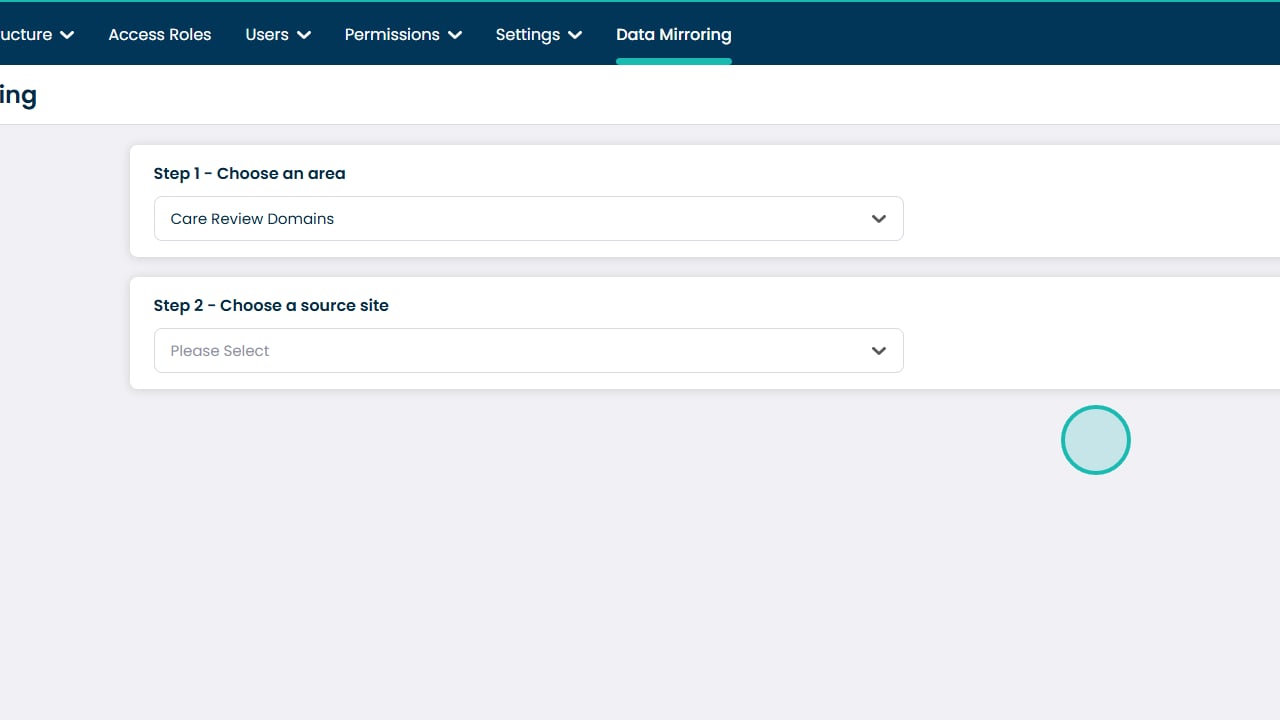The image size is (1280, 720).
Task: Open the Please Select source site dropdown
Action: point(528,351)
